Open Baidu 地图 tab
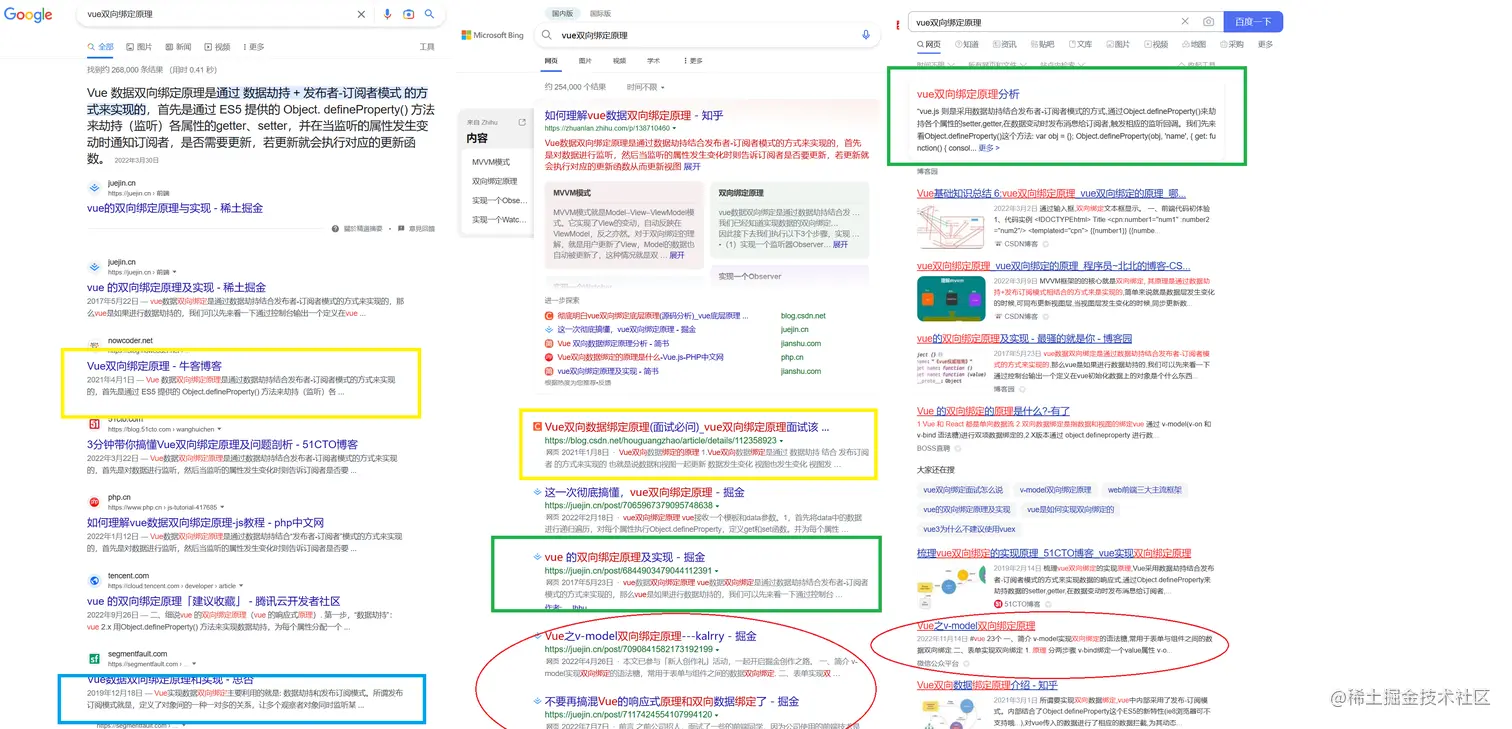 [x=1193, y=44]
